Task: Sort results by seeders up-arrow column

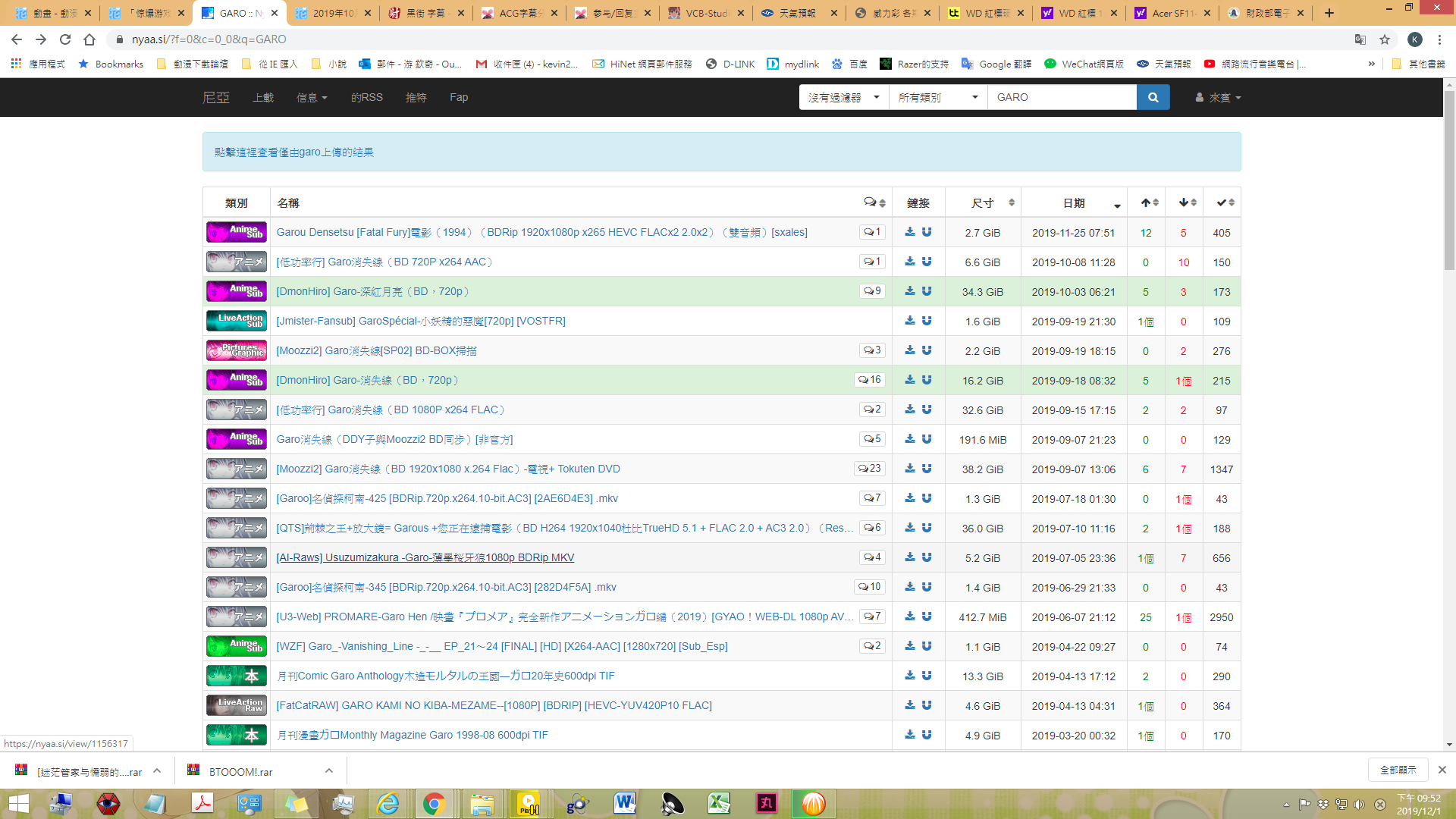Action: coord(1146,202)
